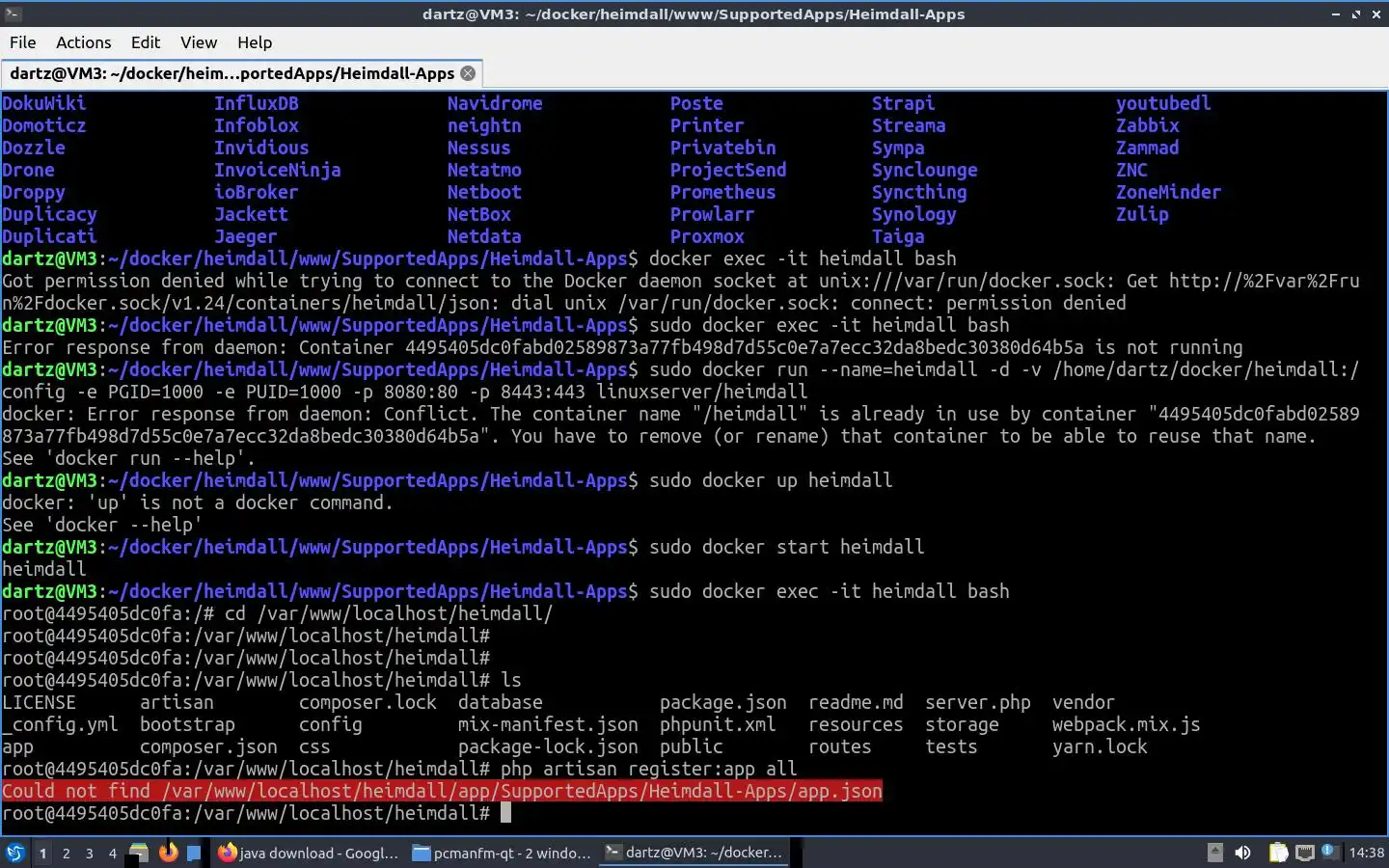Launch file manager from the quick launch

[139, 853]
